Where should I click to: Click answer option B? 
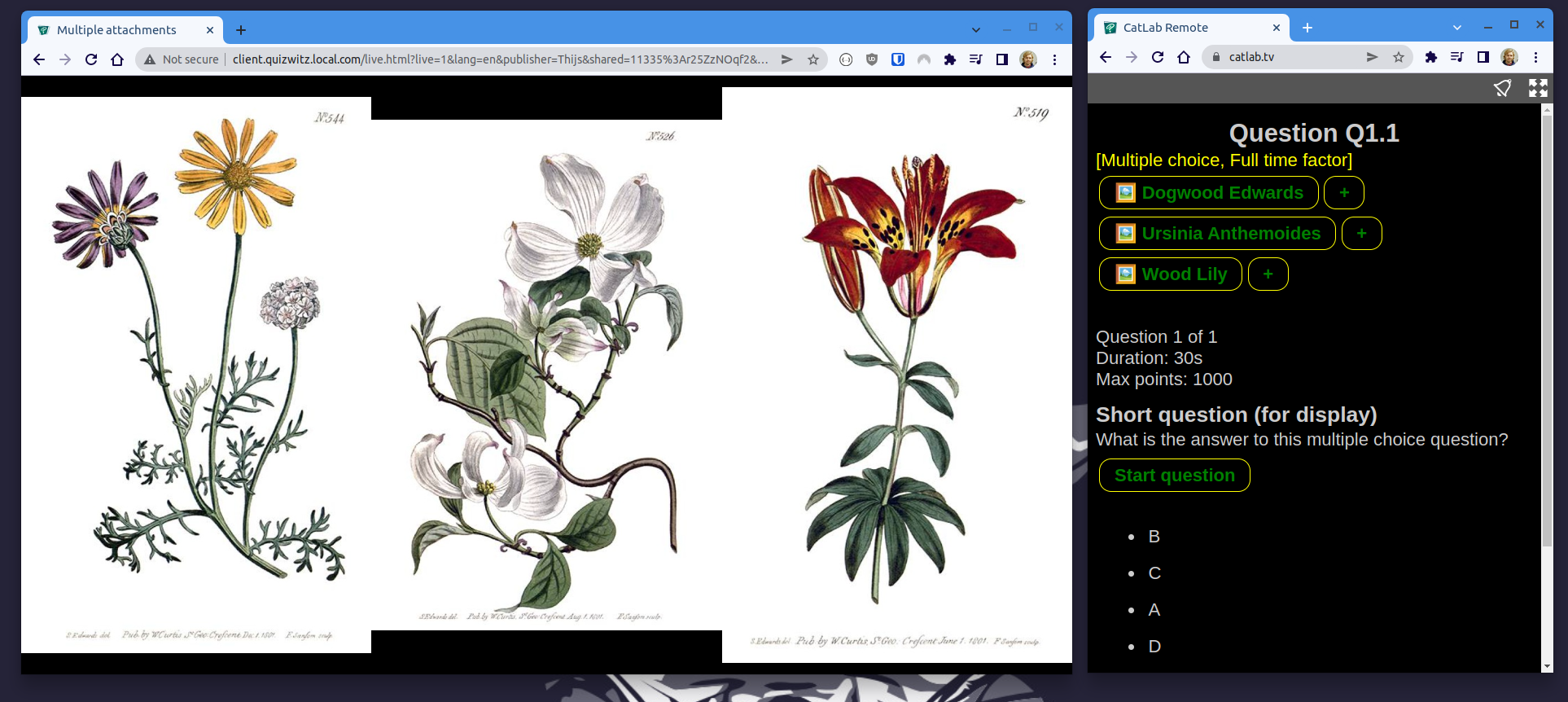click(x=1154, y=537)
